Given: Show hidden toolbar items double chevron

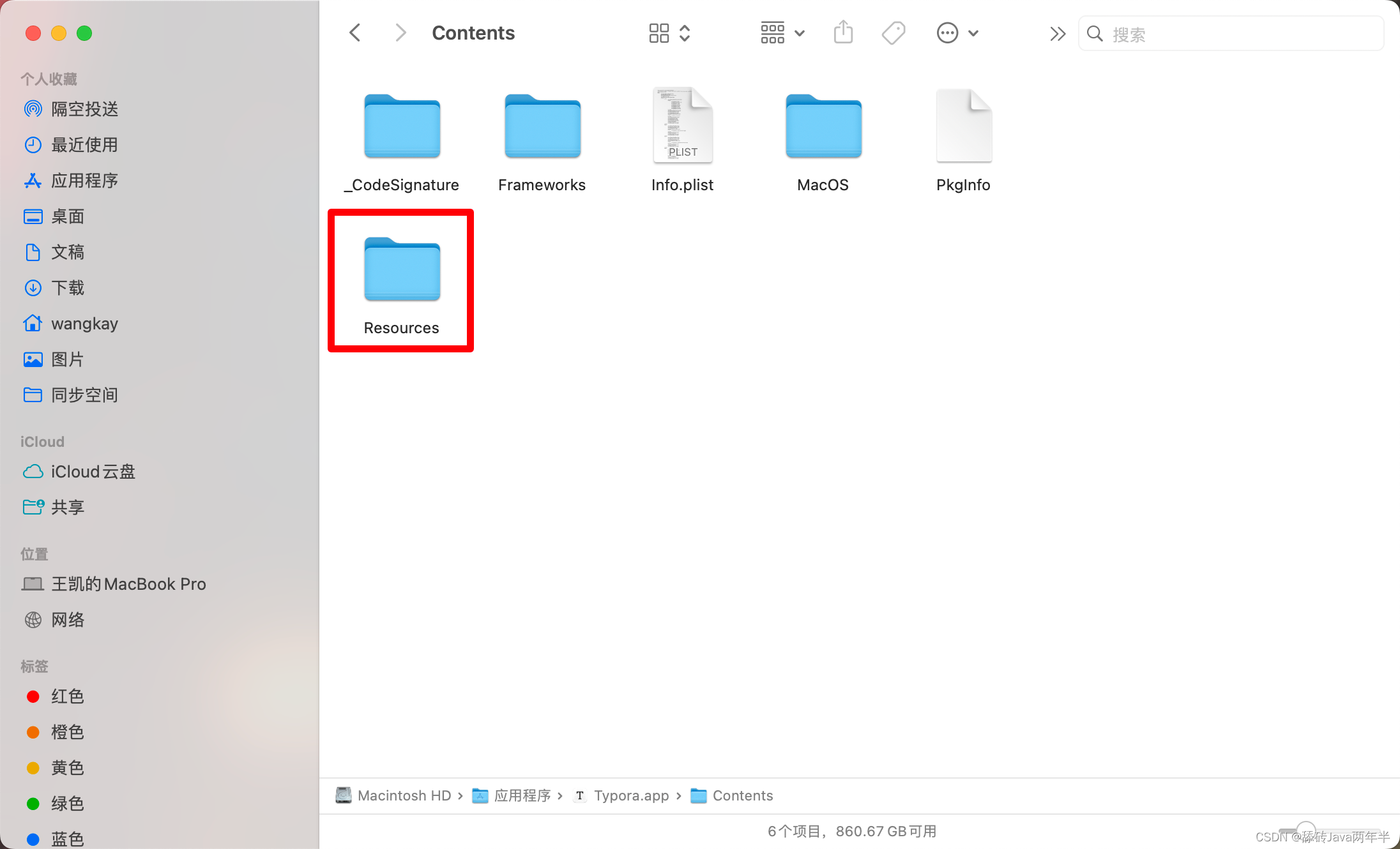Looking at the screenshot, I should coord(1058,33).
